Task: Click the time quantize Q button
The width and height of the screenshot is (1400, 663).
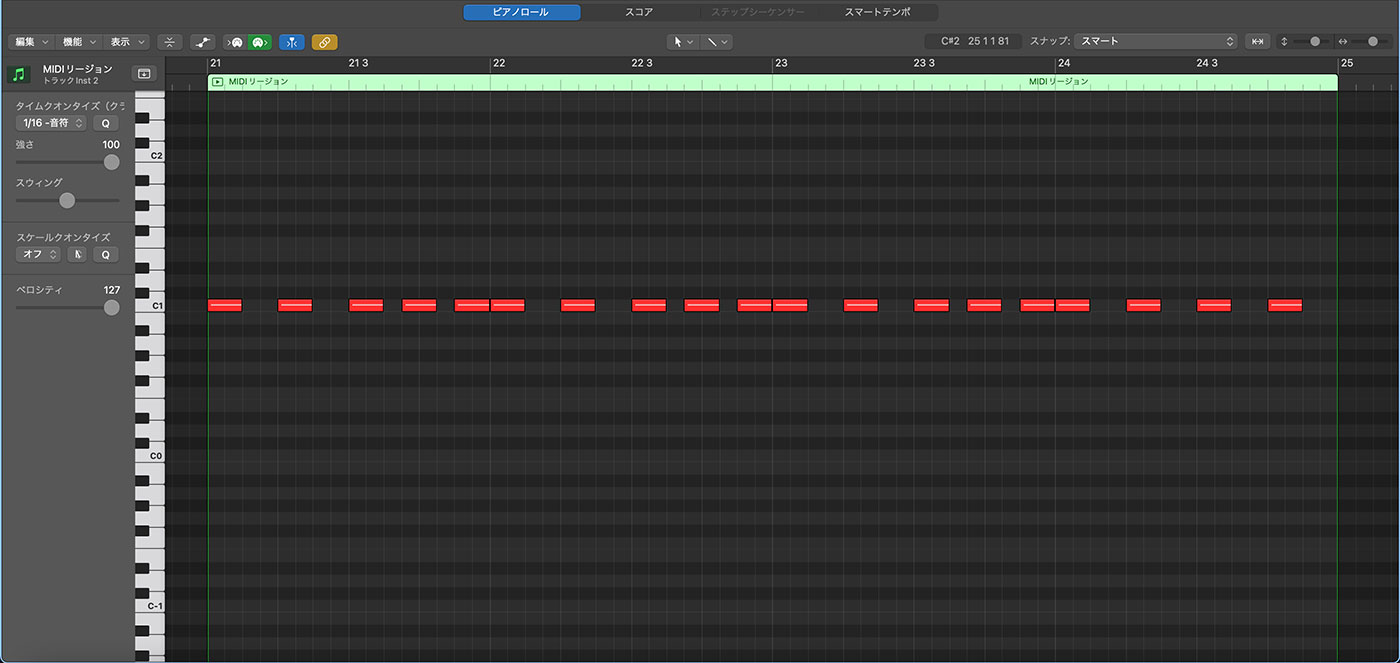Action: tap(105, 123)
